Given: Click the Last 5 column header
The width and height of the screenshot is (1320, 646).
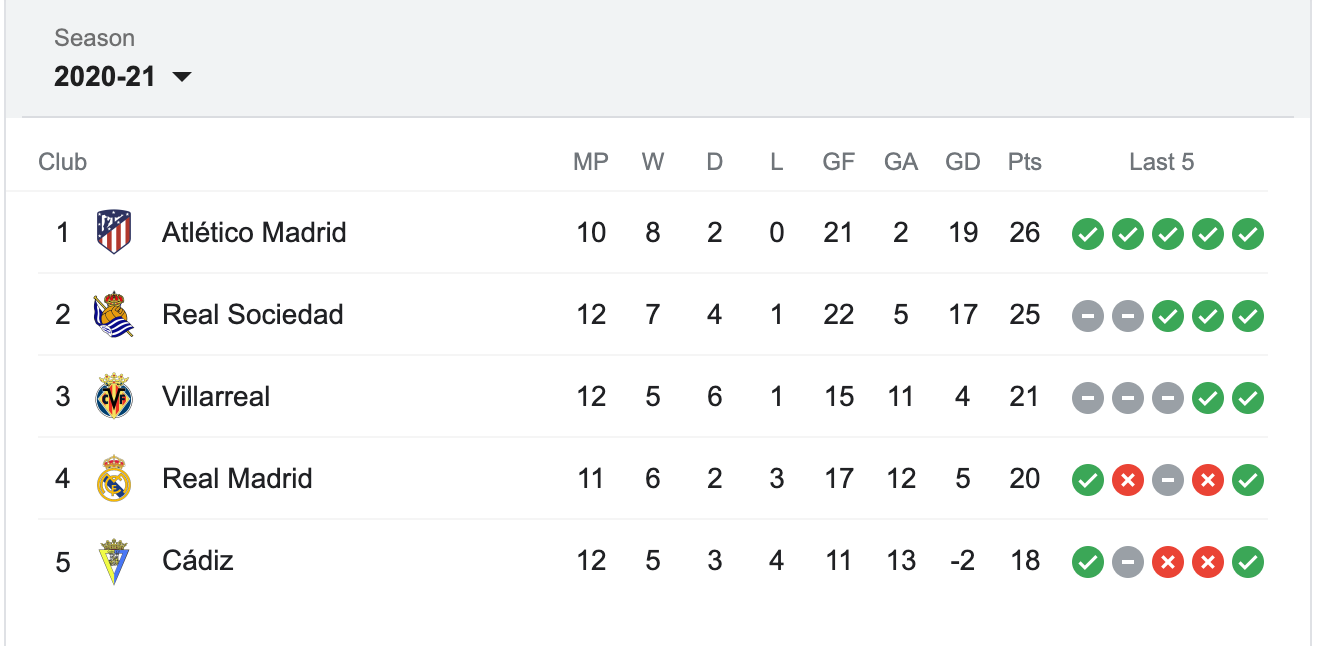Looking at the screenshot, I should [1161, 162].
